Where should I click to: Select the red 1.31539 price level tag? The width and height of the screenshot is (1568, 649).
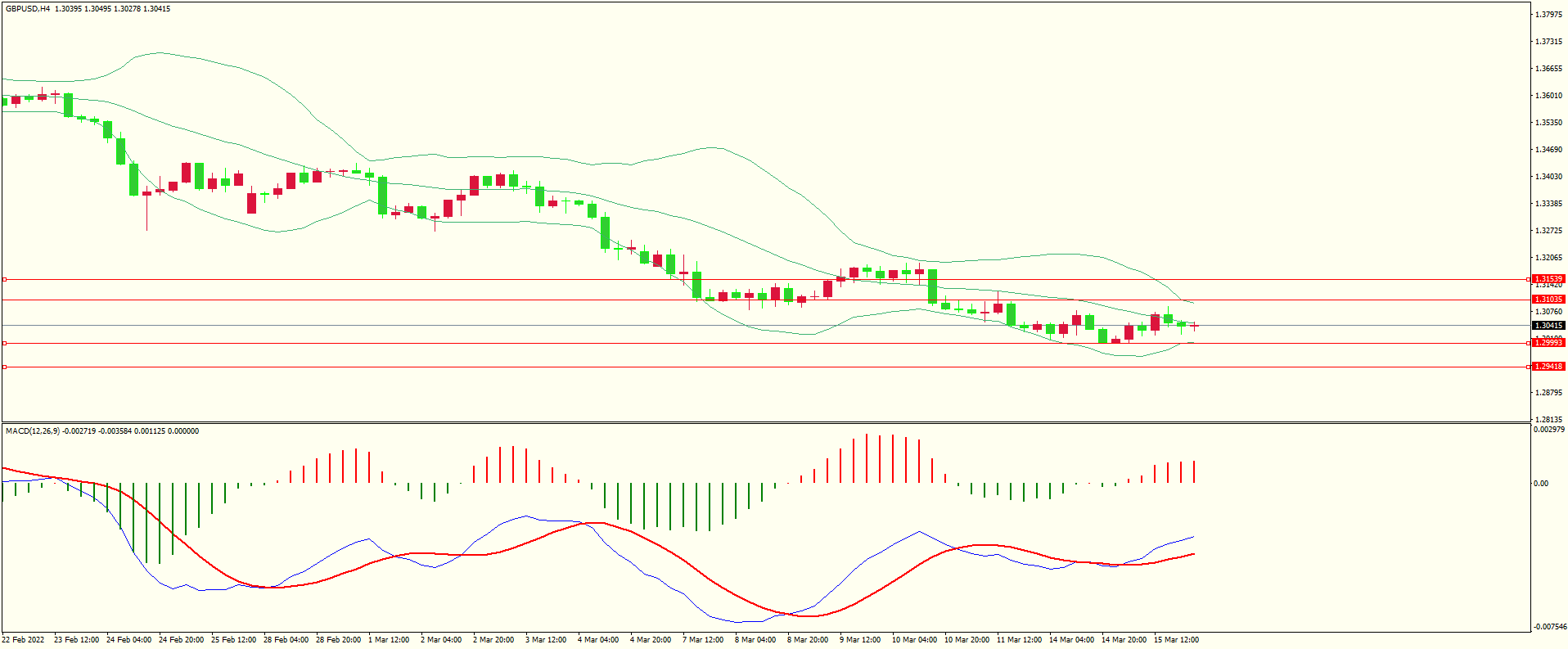[1548, 279]
